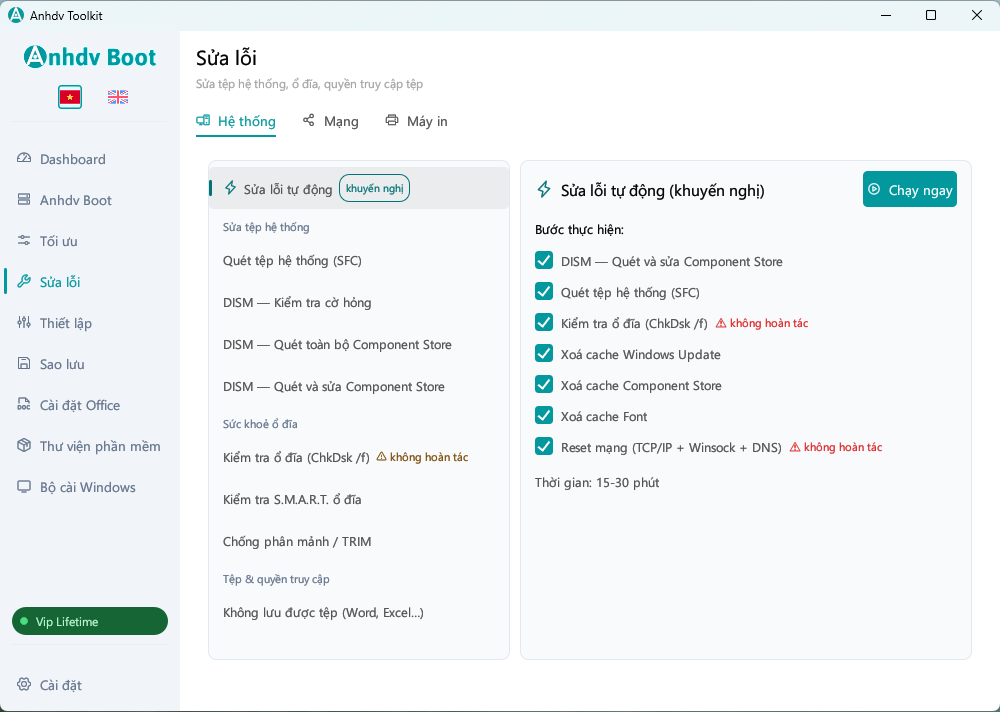Run auto-fix with Chạy ngay button

click(909, 189)
